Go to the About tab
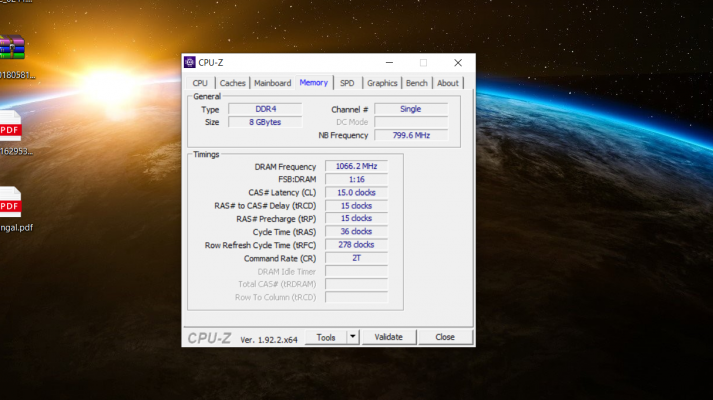The width and height of the screenshot is (713, 400). coord(448,83)
